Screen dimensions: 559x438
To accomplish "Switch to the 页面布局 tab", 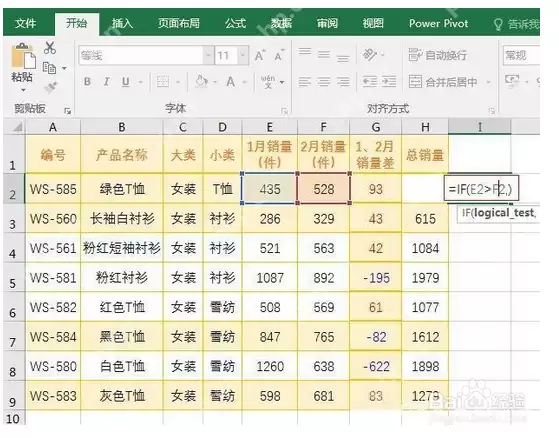I will (x=179, y=24).
